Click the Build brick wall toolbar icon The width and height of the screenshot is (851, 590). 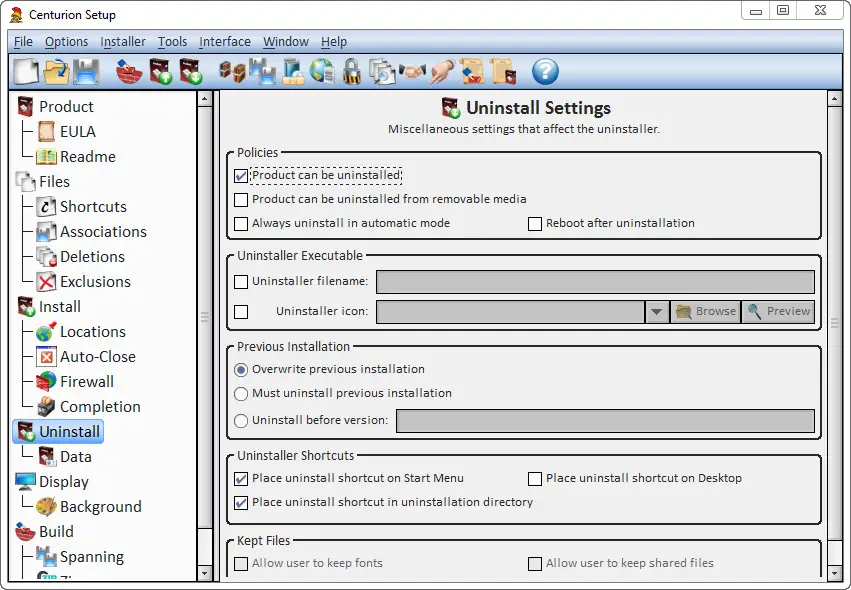(129, 72)
